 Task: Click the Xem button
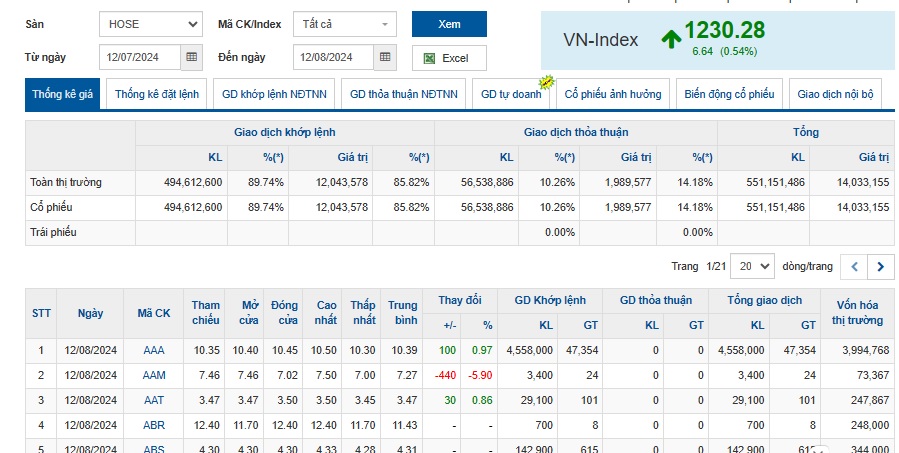[x=448, y=24]
